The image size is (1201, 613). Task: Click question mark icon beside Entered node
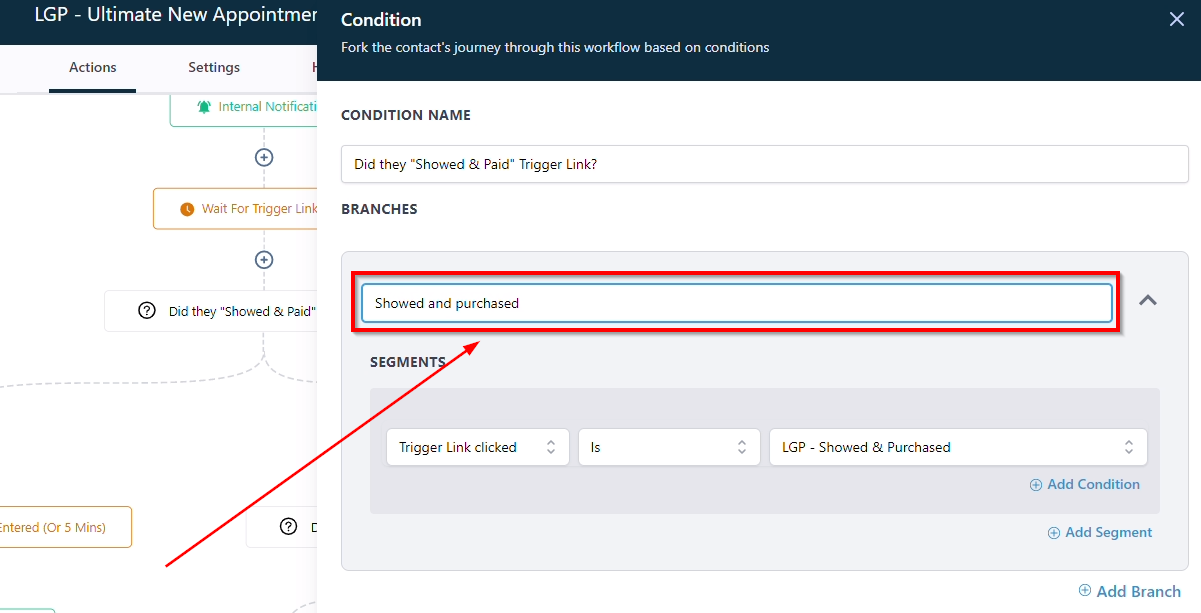click(x=289, y=527)
